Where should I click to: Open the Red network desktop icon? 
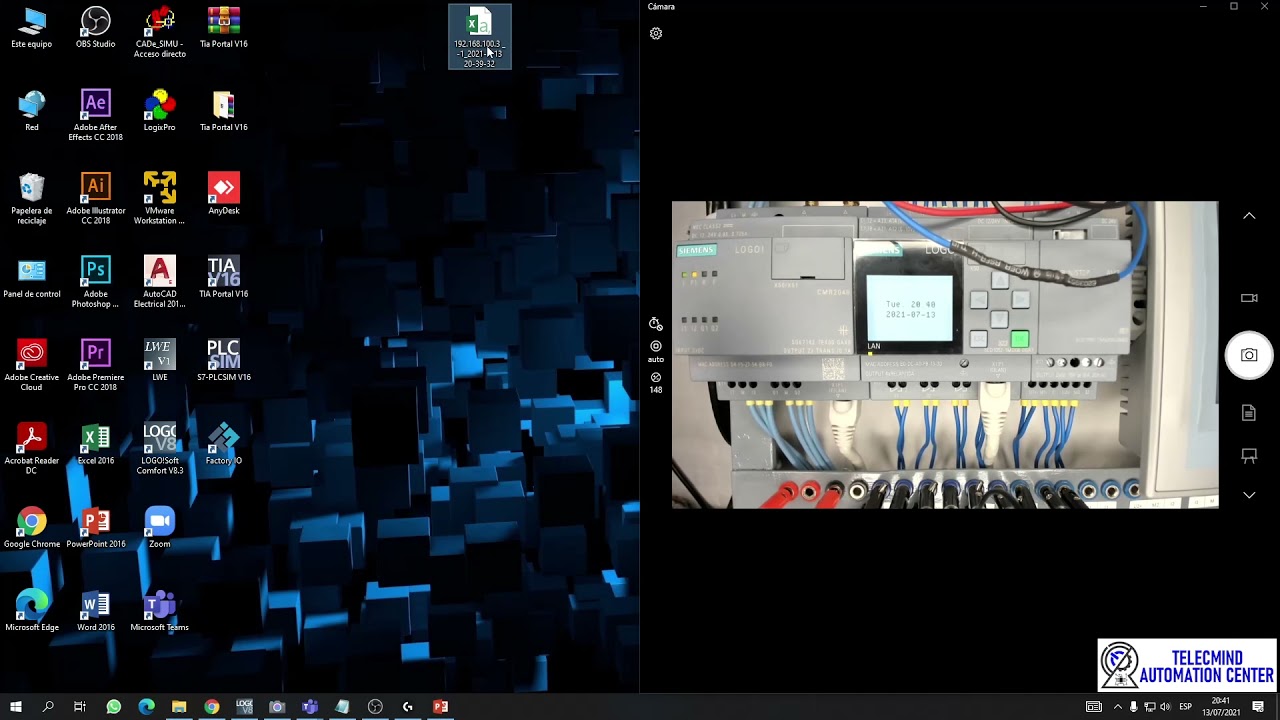click(32, 111)
